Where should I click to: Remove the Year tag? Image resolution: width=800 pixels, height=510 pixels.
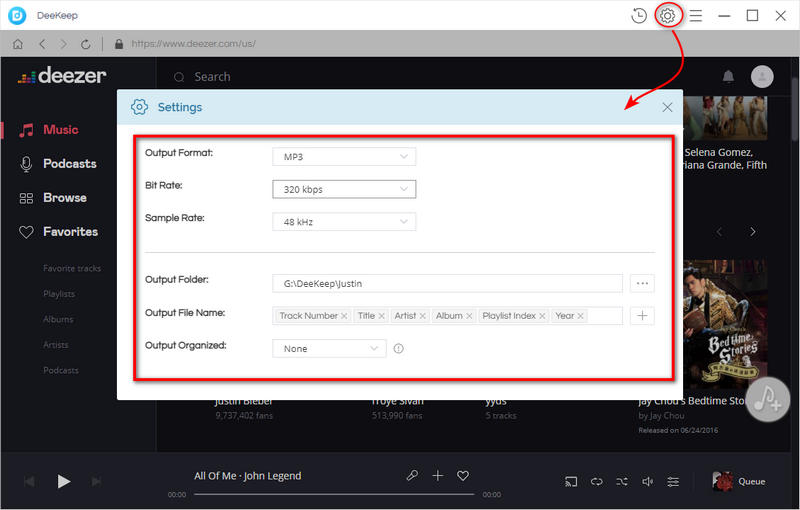[580, 316]
